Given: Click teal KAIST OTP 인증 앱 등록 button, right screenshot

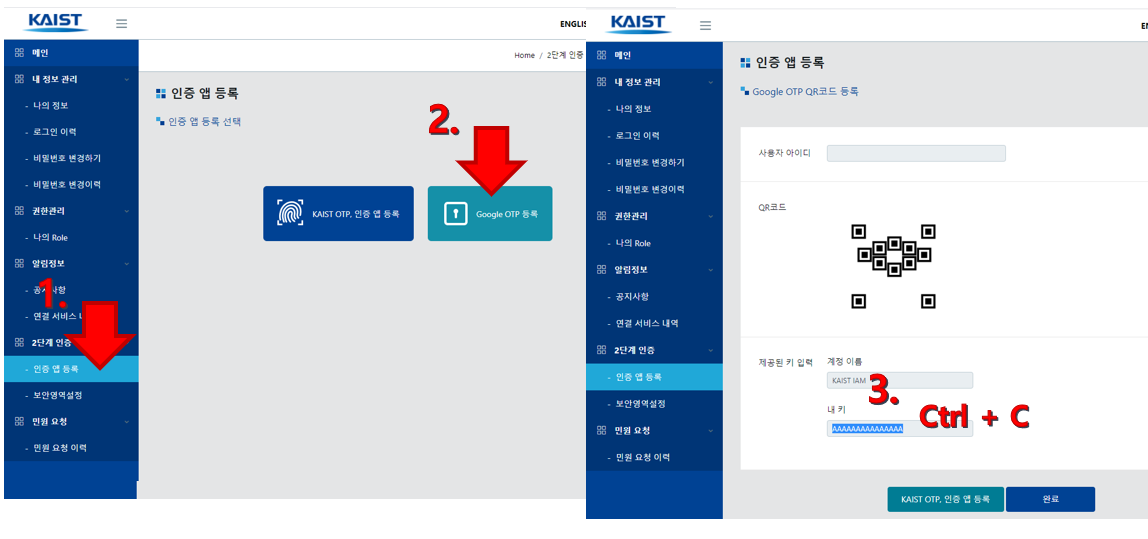Looking at the screenshot, I should click(946, 499).
